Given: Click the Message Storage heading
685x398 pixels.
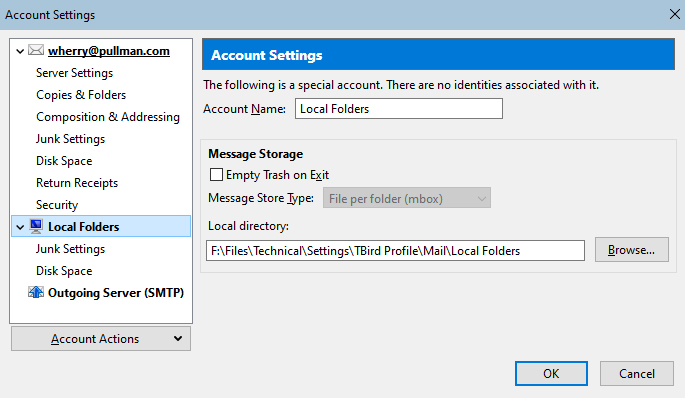Looking at the screenshot, I should (256, 154).
